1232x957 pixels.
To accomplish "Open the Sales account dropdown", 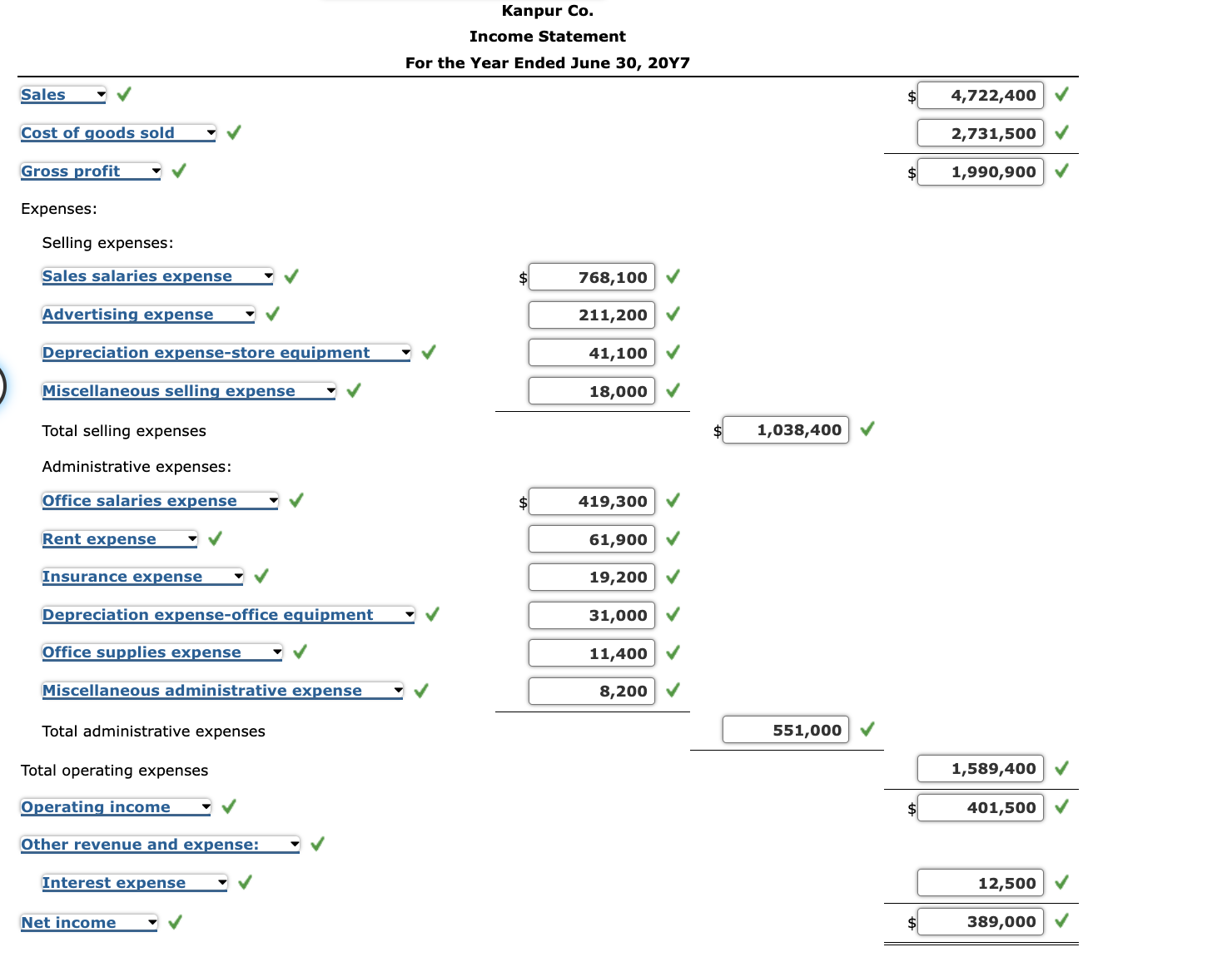I will pyautogui.click(x=63, y=95).
